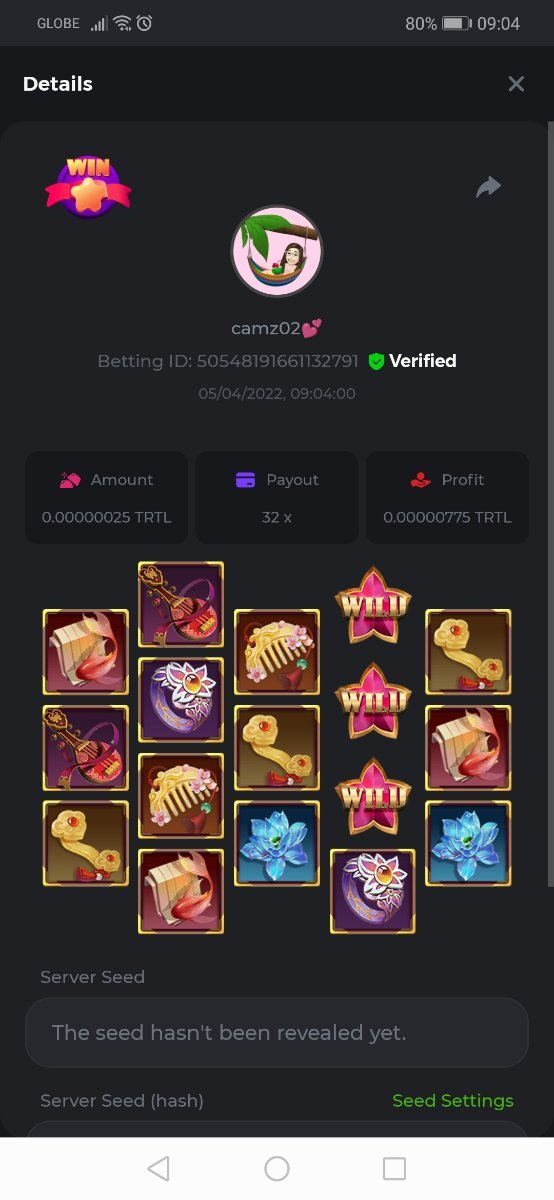Tap the Betting ID number text
The height and width of the screenshot is (1200, 554).
(278, 361)
